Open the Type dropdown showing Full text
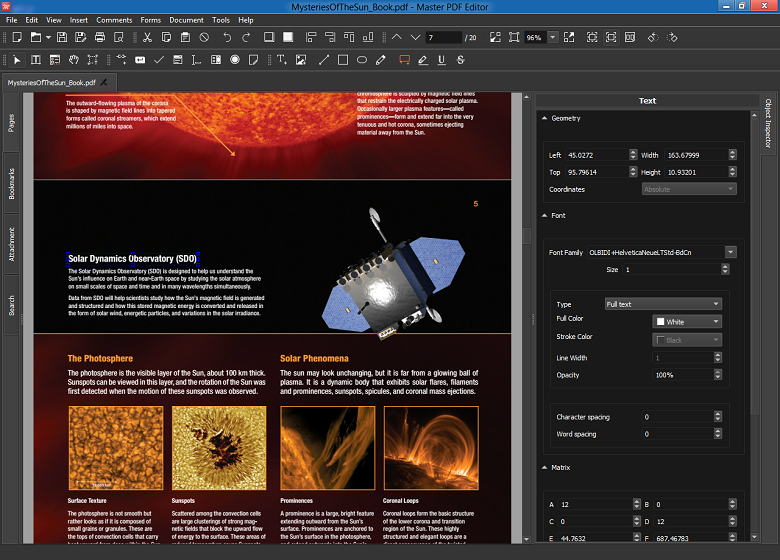Screen dimensions: 780x560 tap(663, 304)
